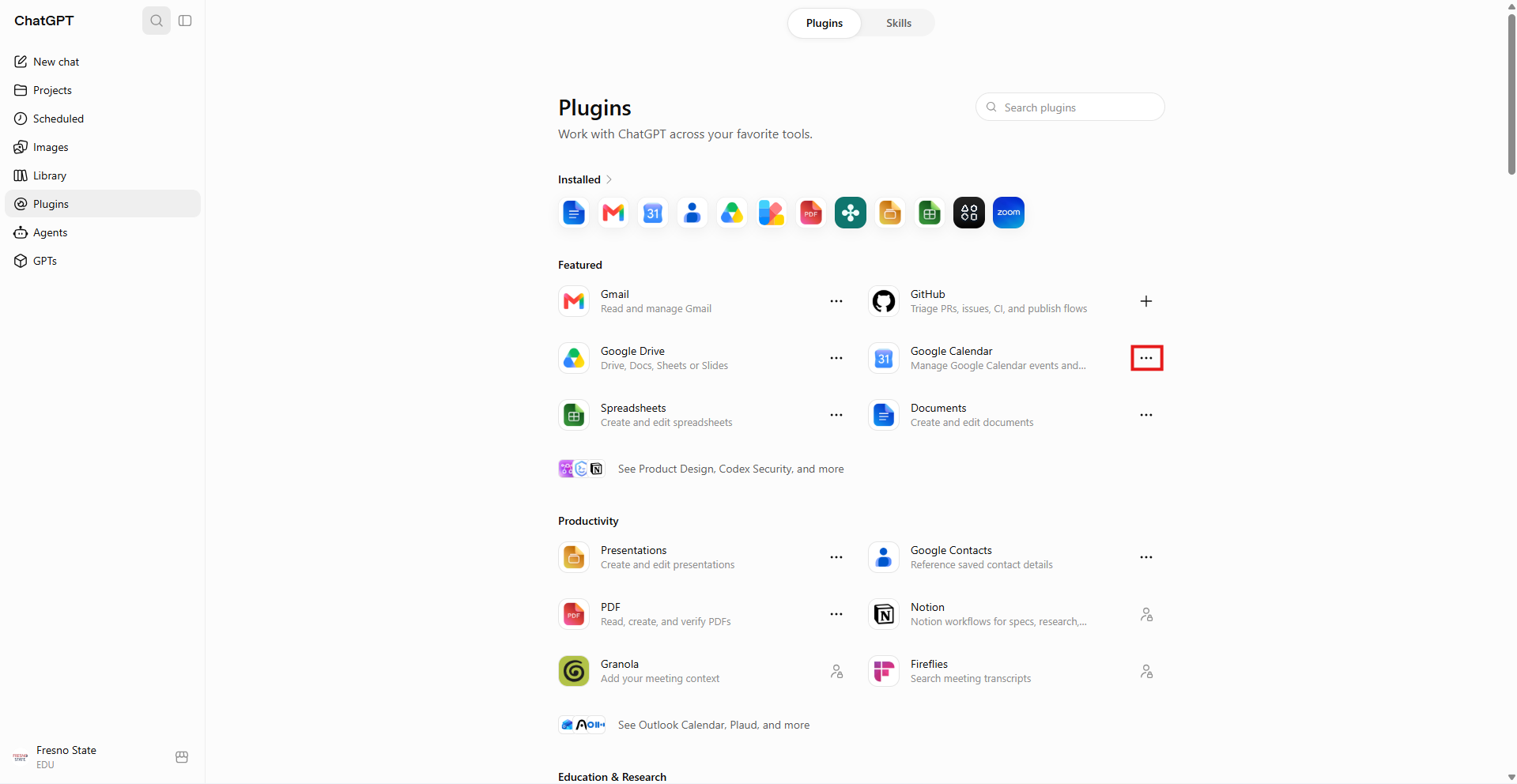This screenshot has width=1517, height=784.
Task: Select the Plugins tab at top
Action: point(825,23)
